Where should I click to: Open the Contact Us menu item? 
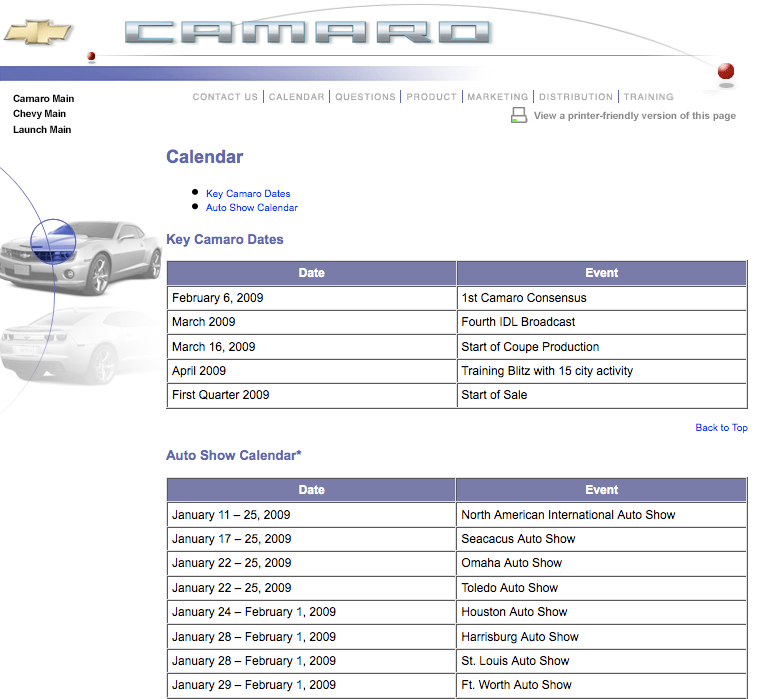[225, 97]
